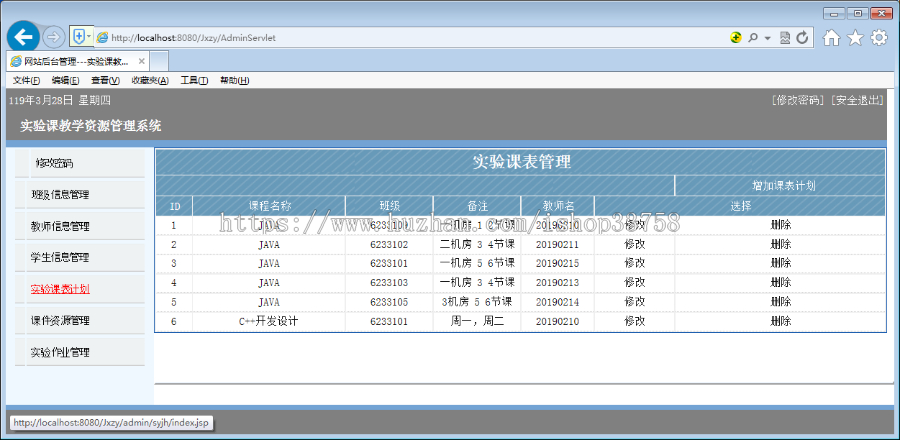Open the 文件(F) menu
The width and height of the screenshot is (900, 440).
click(26, 80)
